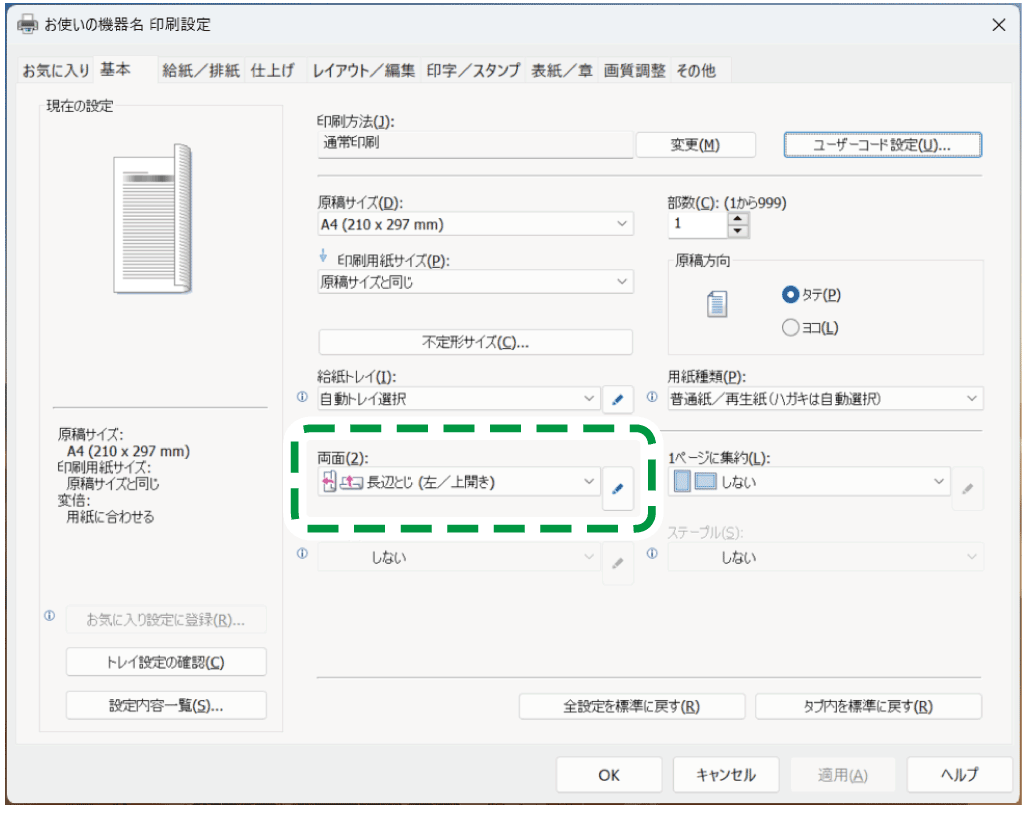Screen dimensions: 1028x815
Task: Open the 画質調整 tab
Action: pyautogui.click(x=634, y=70)
